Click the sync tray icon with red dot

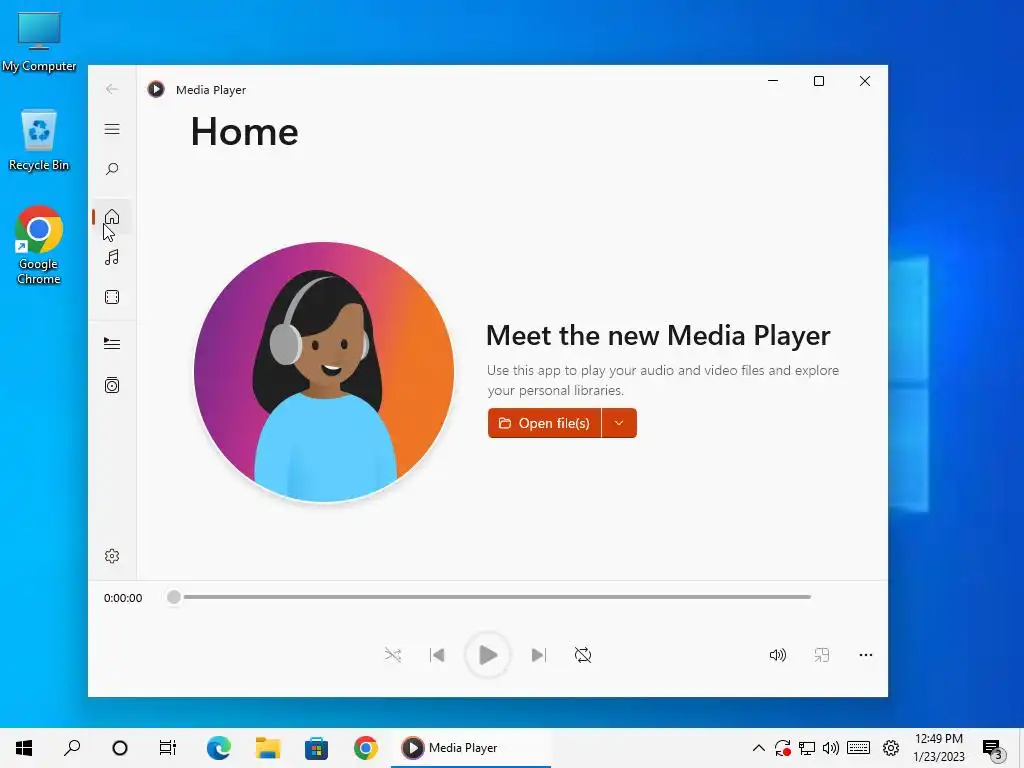[782, 748]
